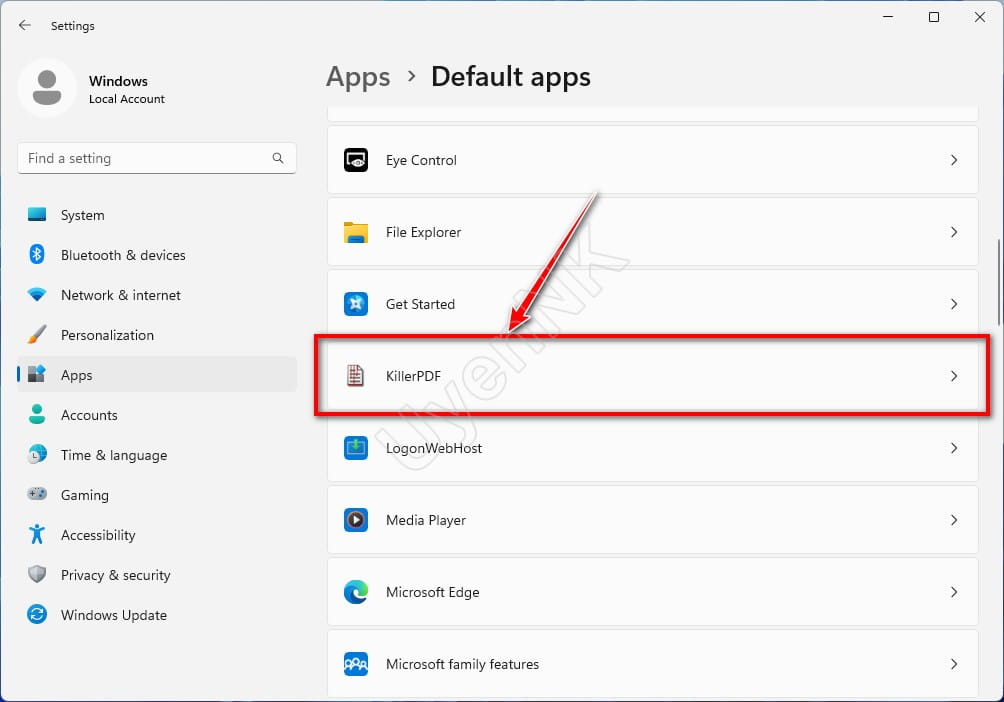Screen dimensions: 1004x702
Task: Open the System settings category
Action: click(x=157, y=215)
